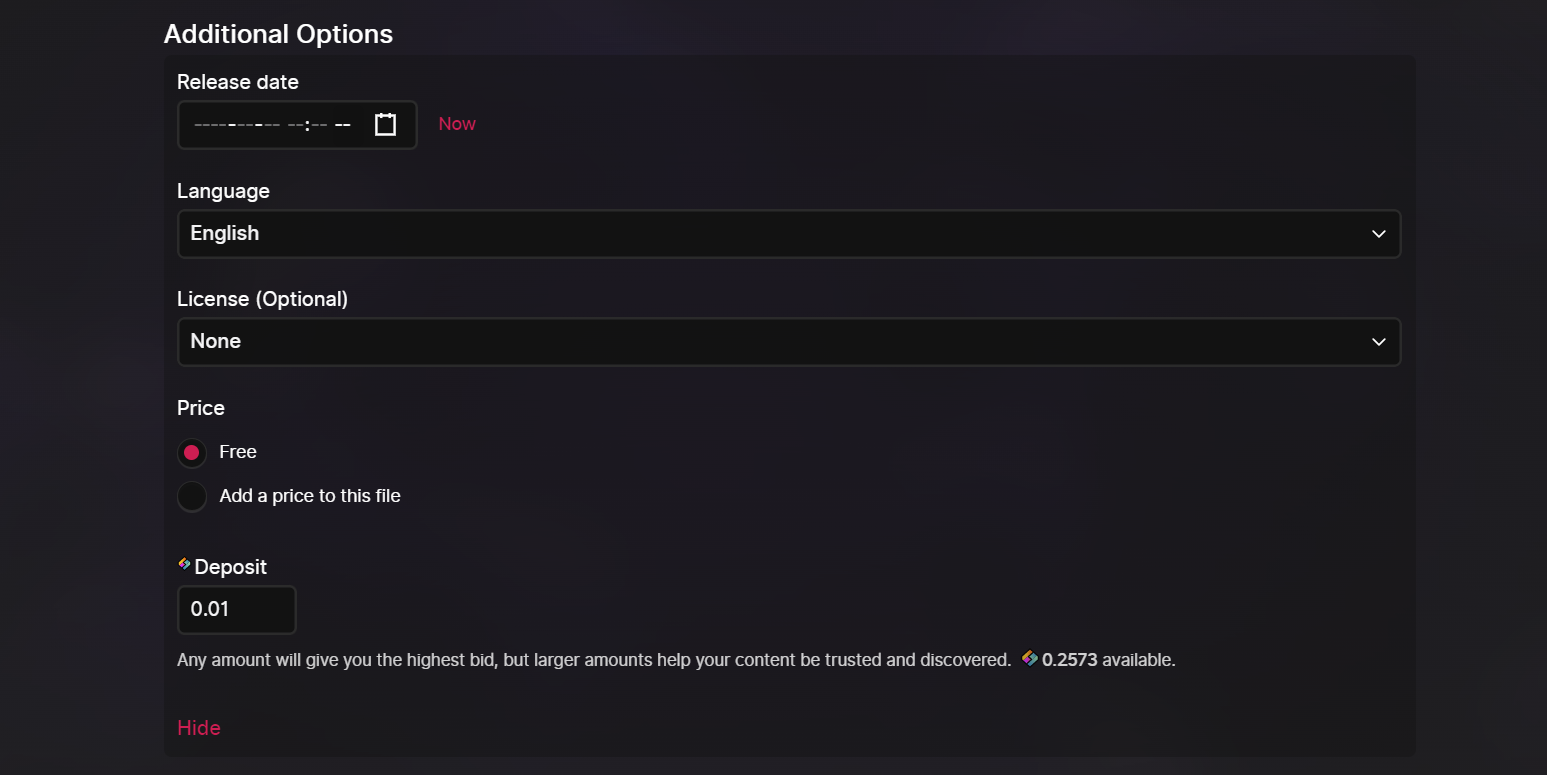Set release date to Now

[457, 124]
